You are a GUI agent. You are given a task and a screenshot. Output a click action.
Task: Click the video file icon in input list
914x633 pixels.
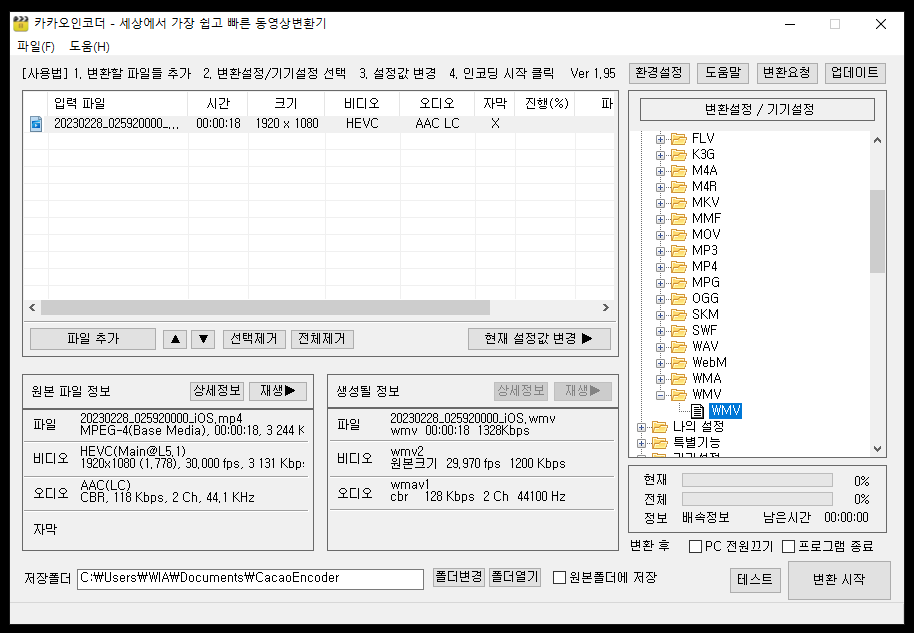pyautogui.click(x=36, y=124)
